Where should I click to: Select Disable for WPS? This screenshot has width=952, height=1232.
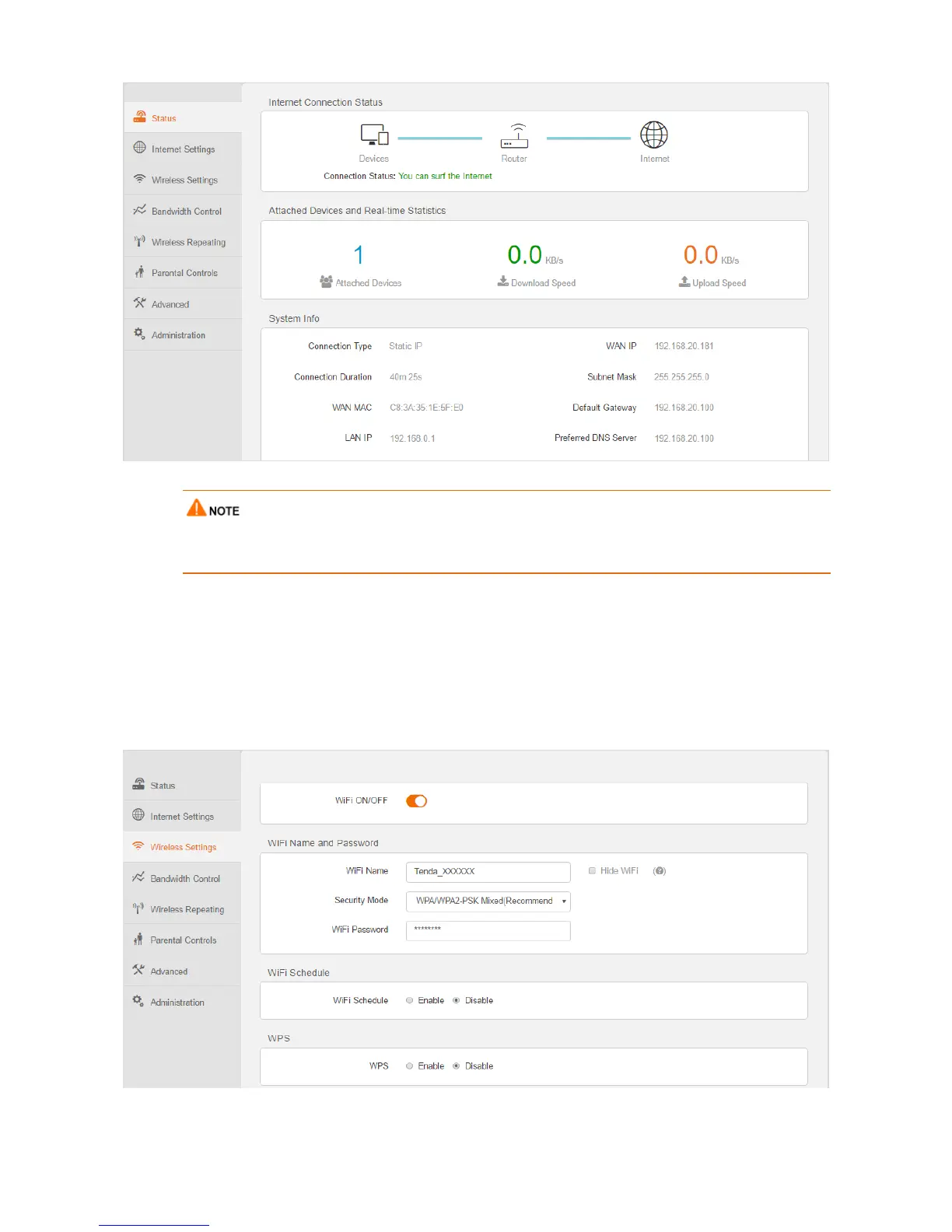click(457, 1066)
